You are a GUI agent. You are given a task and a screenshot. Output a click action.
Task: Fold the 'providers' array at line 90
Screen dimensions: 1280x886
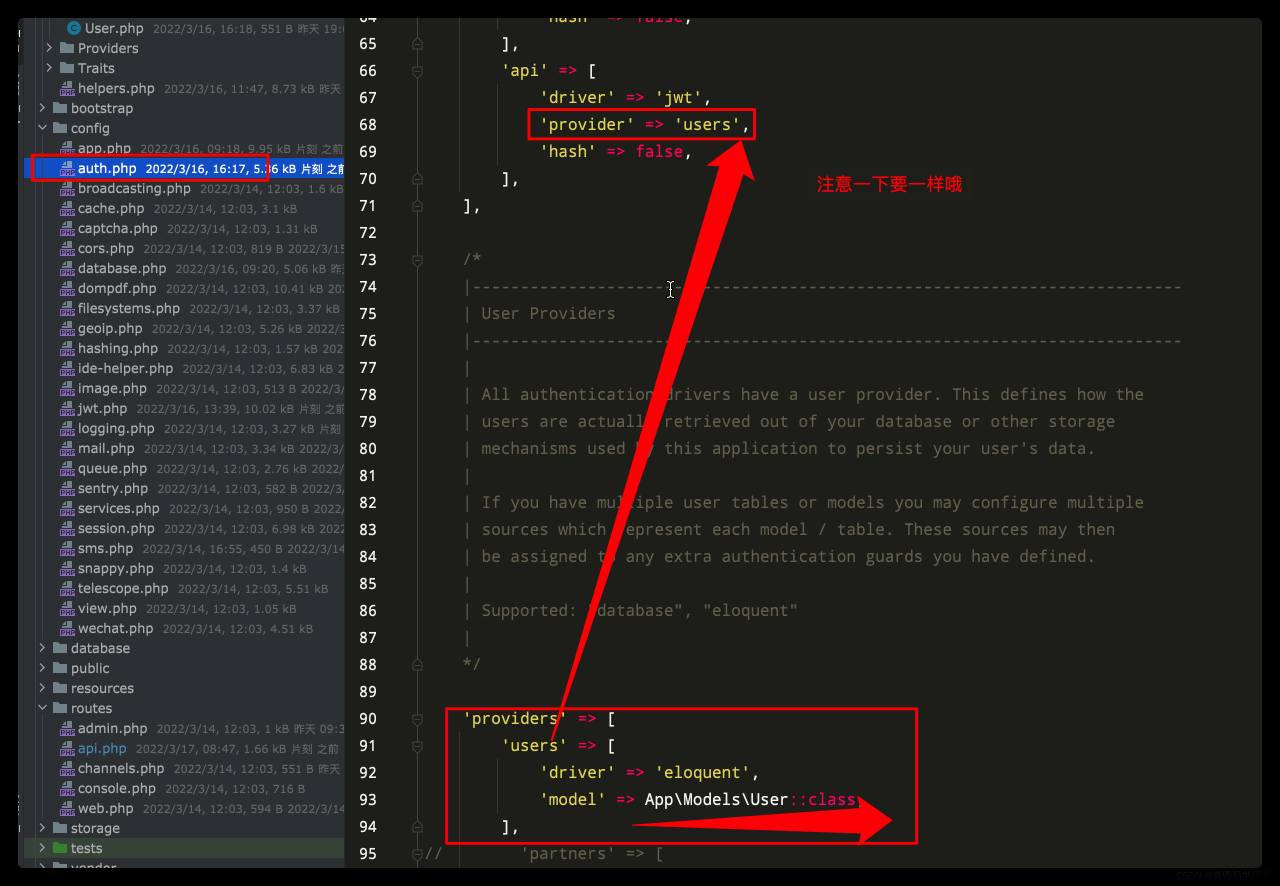[417, 719]
